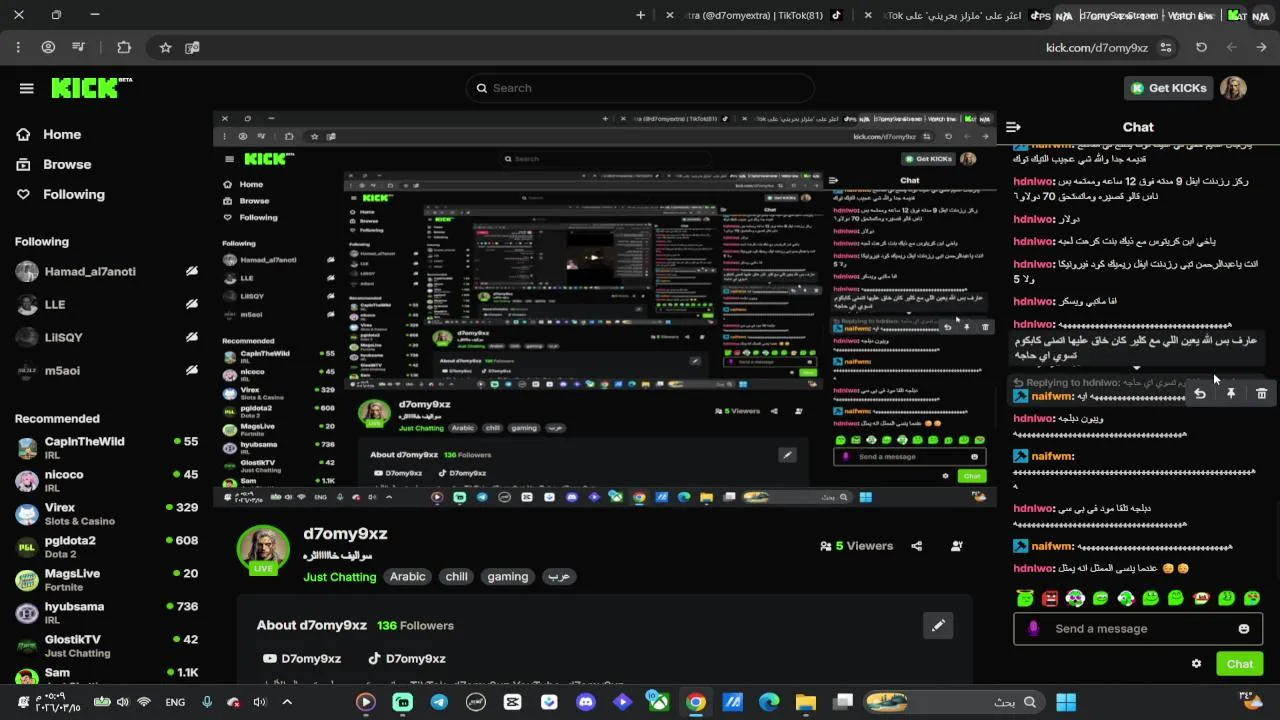Open the browser three-dot menu

pos(18,47)
